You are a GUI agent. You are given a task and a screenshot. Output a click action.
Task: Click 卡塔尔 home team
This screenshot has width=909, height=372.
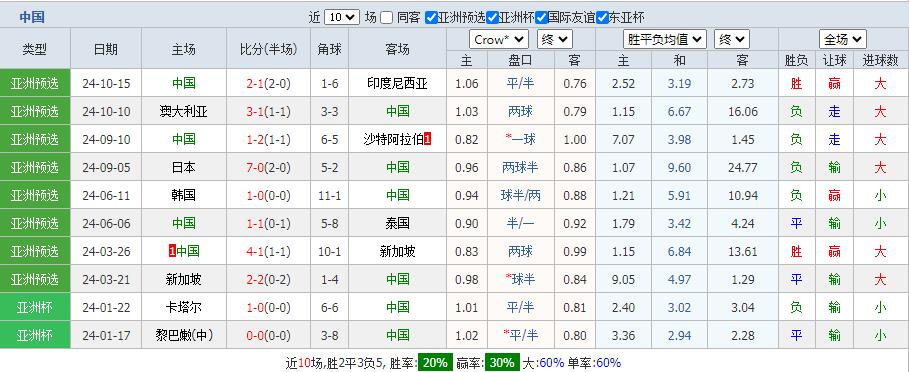pyautogui.click(x=183, y=307)
